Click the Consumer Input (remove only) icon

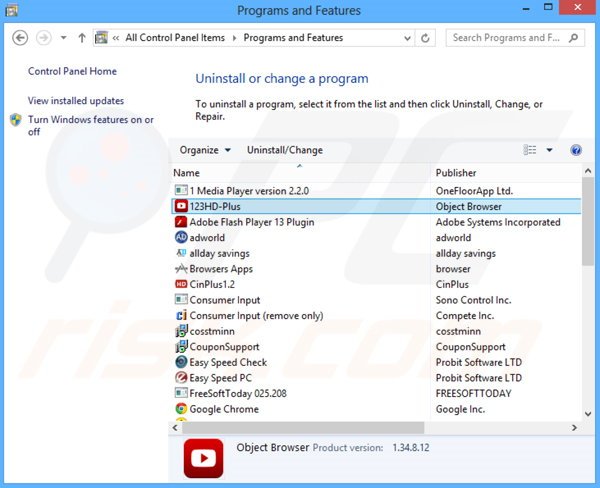click(181, 315)
